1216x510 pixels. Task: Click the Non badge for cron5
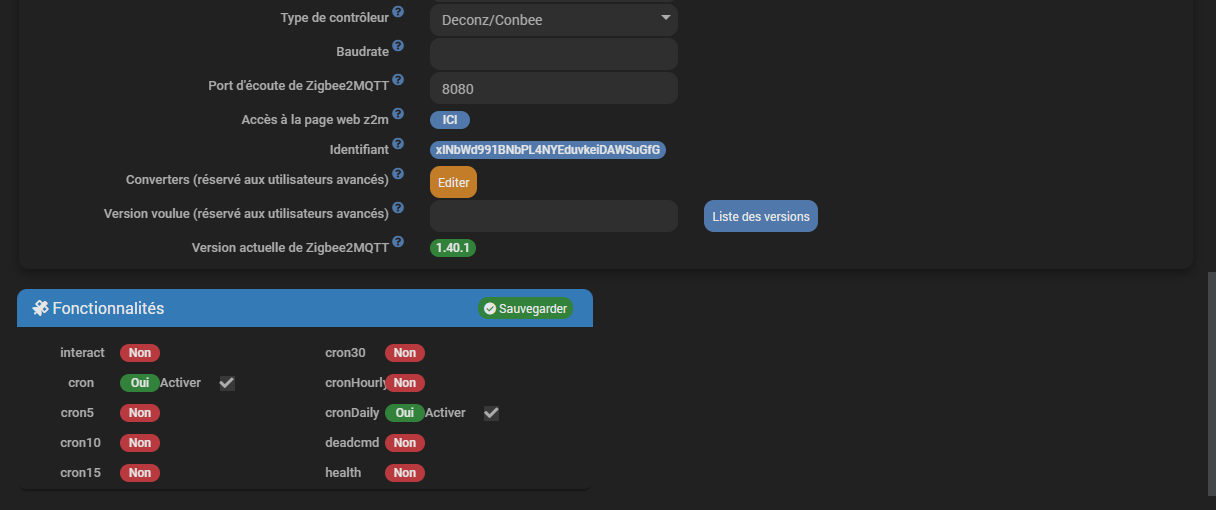pos(140,413)
